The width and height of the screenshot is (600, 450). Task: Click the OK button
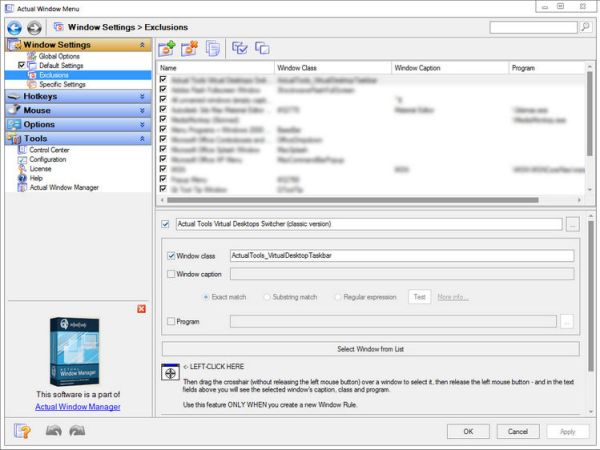click(x=468, y=432)
